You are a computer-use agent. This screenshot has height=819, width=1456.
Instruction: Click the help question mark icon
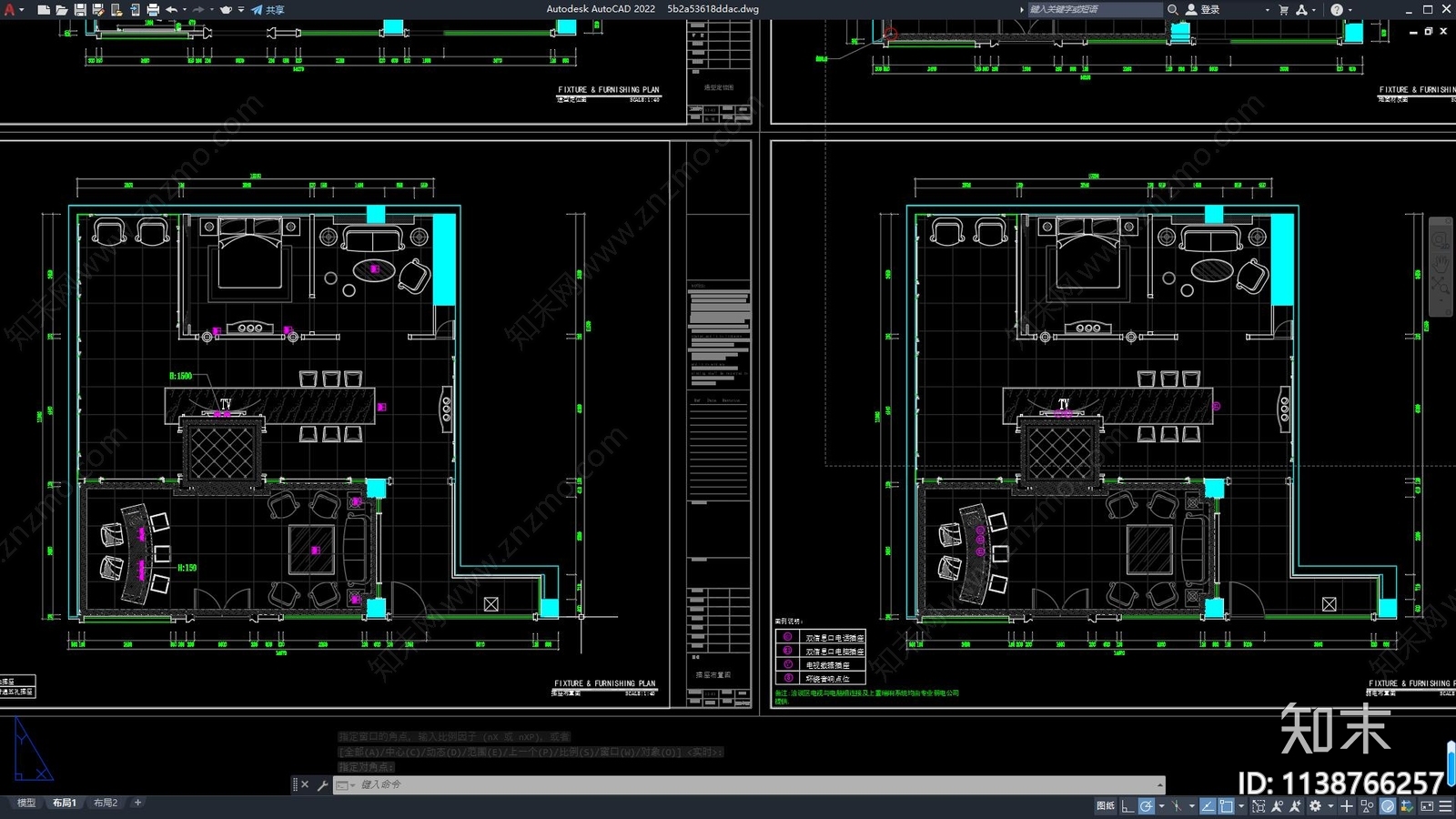[1336, 9]
